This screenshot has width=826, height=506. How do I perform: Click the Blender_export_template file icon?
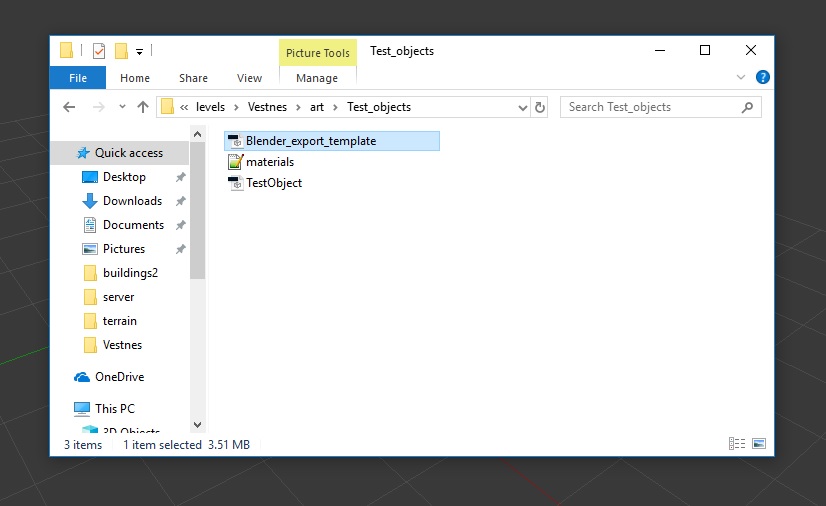click(235, 141)
